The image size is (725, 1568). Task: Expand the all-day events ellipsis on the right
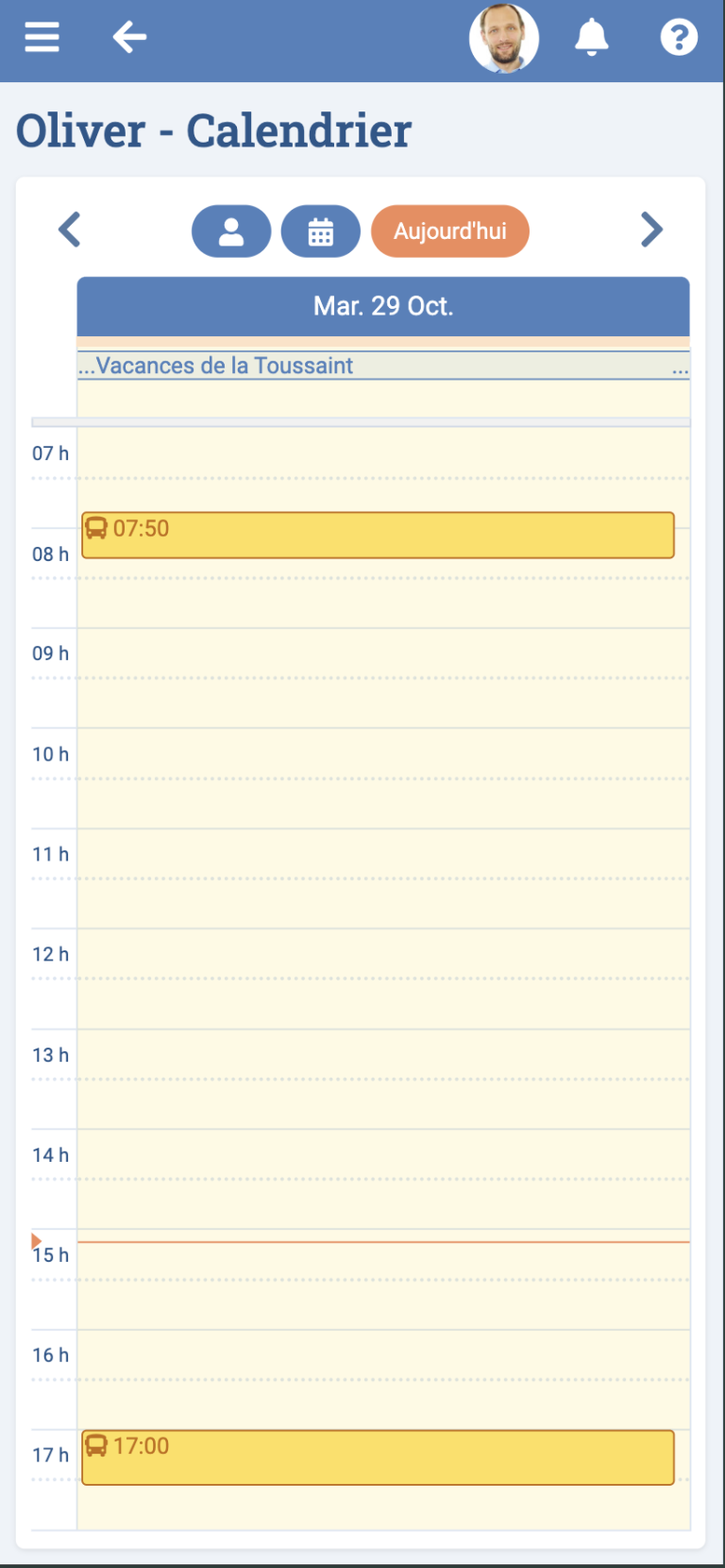(680, 367)
